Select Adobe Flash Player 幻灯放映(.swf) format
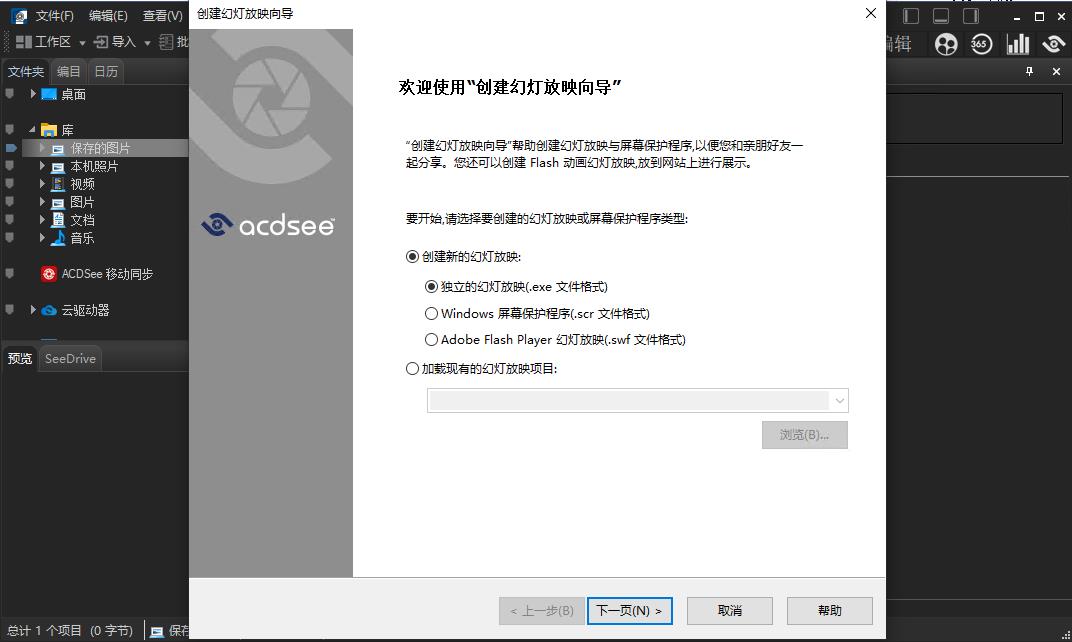 pyautogui.click(x=431, y=339)
